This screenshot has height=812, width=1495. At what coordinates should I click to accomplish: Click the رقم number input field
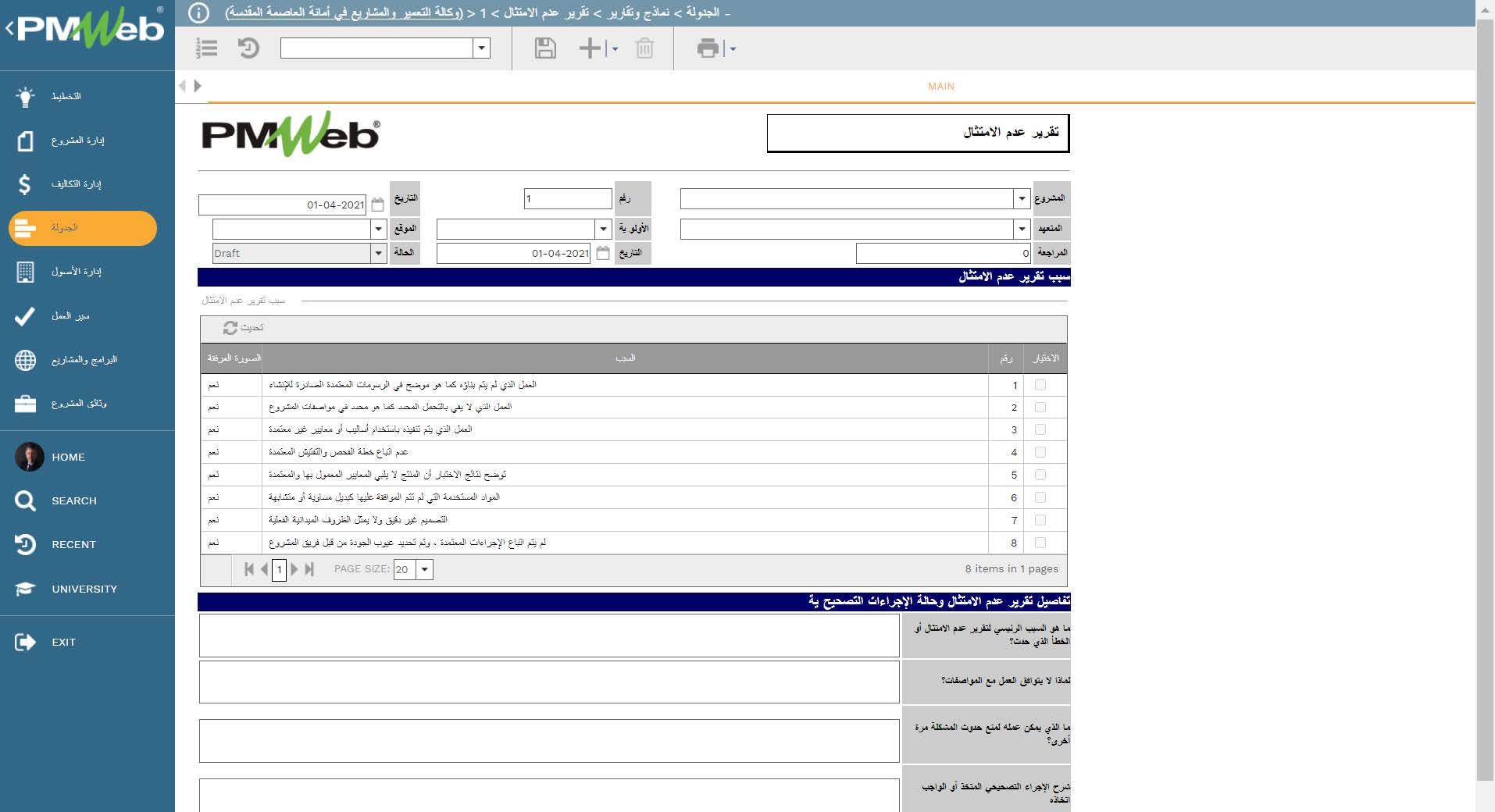pyautogui.click(x=568, y=198)
